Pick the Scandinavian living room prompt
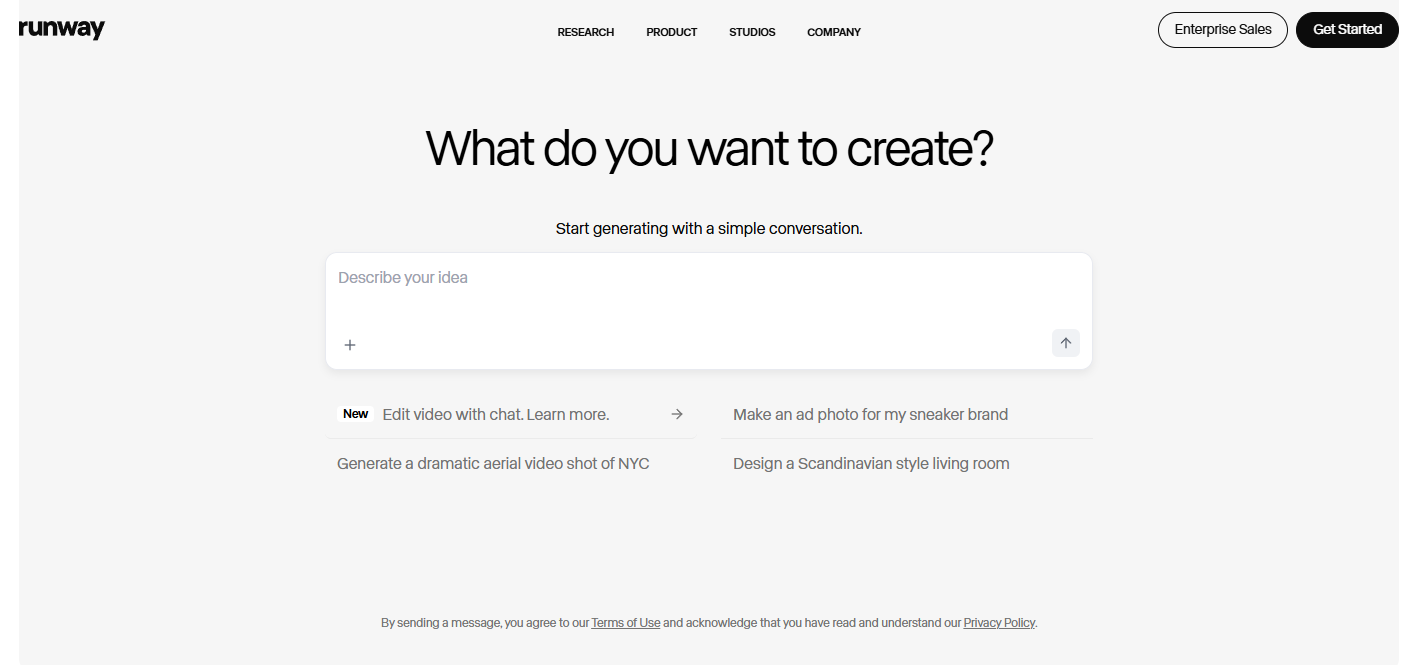 coord(871,463)
